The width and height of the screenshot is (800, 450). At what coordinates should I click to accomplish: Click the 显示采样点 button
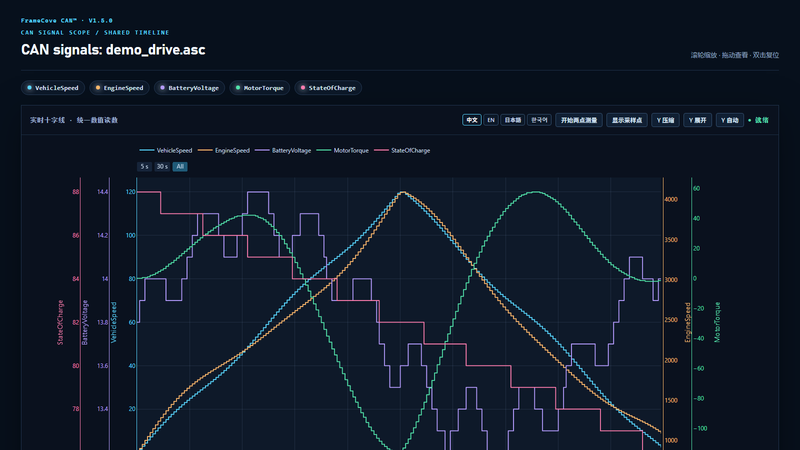(x=627, y=120)
